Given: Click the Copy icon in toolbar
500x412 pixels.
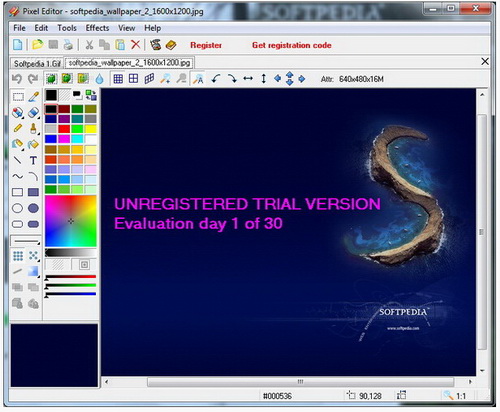Looking at the screenshot, I should (x=104, y=45).
